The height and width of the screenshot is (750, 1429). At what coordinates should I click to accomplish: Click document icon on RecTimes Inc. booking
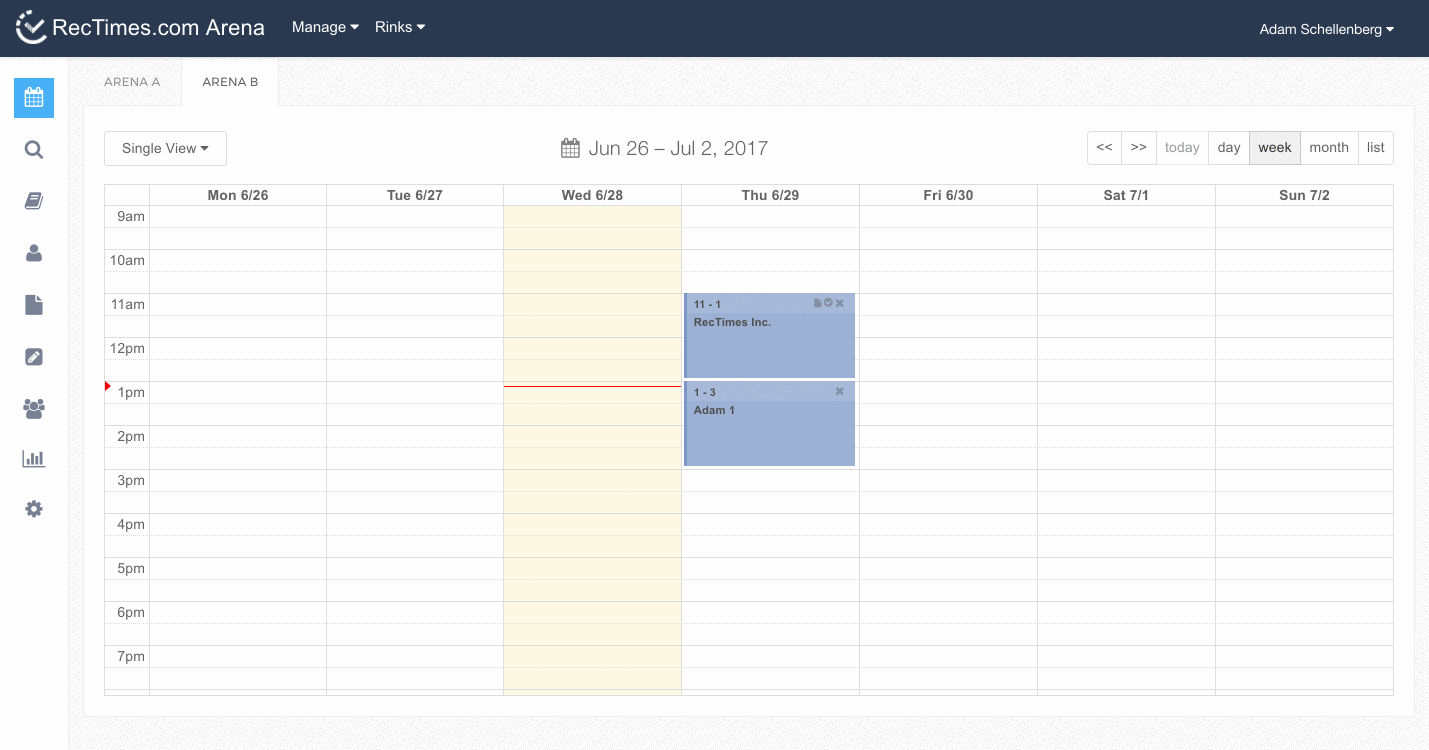[818, 303]
